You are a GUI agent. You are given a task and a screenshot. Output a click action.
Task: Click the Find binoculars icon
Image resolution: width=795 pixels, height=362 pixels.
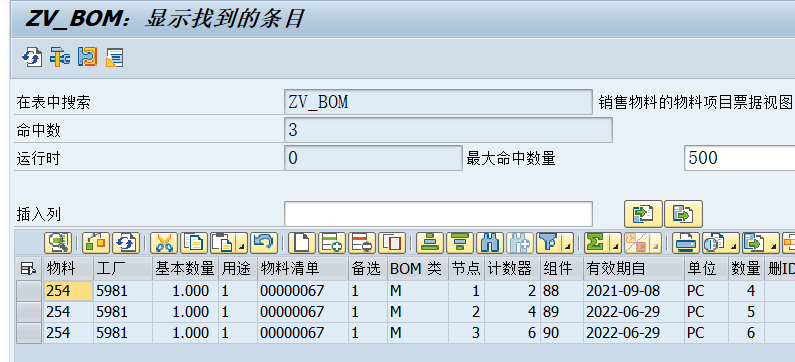coord(490,243)
